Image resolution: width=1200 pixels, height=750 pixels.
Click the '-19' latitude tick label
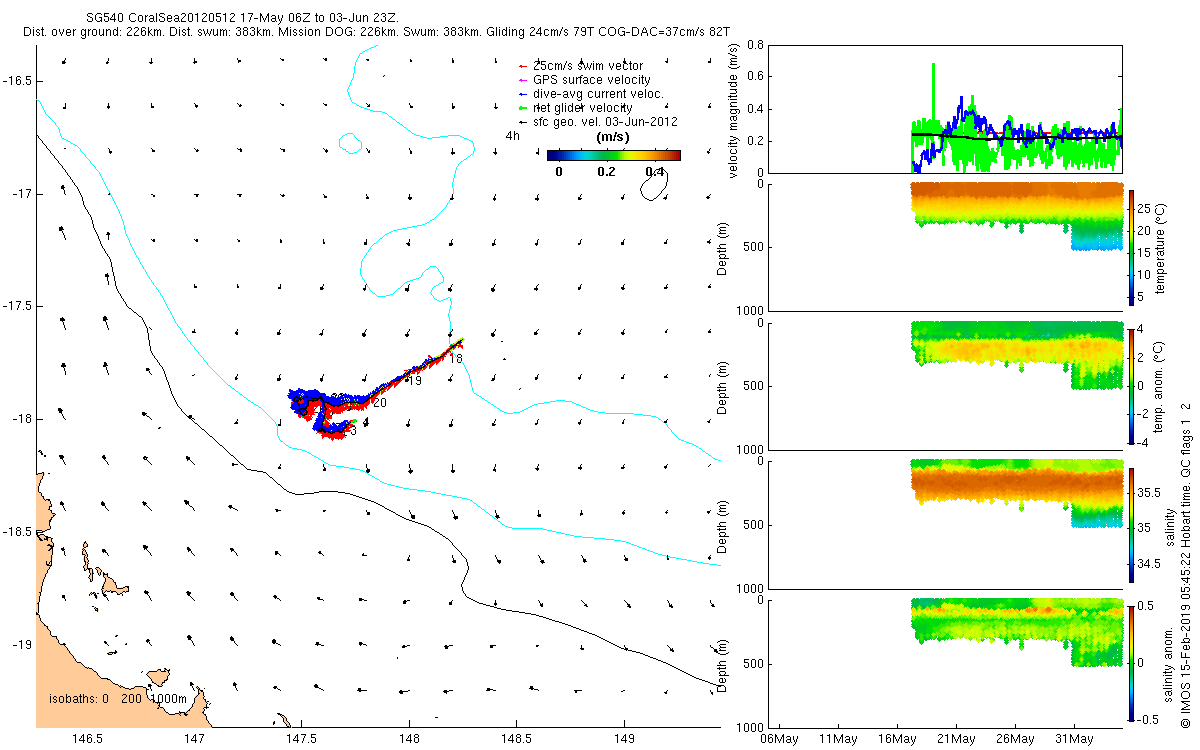(21, 644)
